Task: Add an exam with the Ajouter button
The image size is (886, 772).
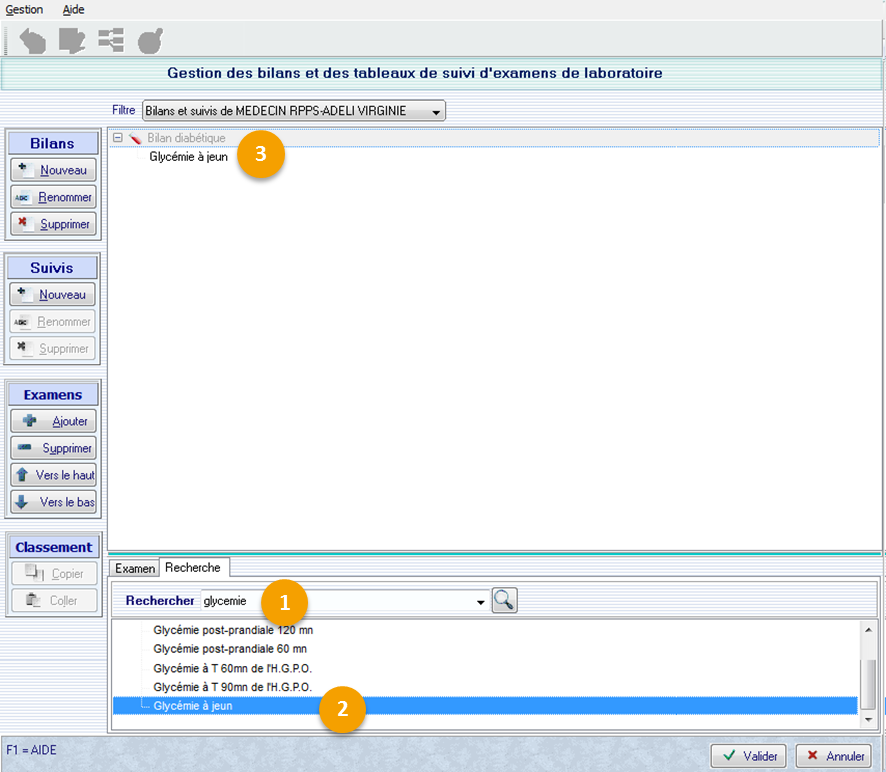Action: click(53, 421)
